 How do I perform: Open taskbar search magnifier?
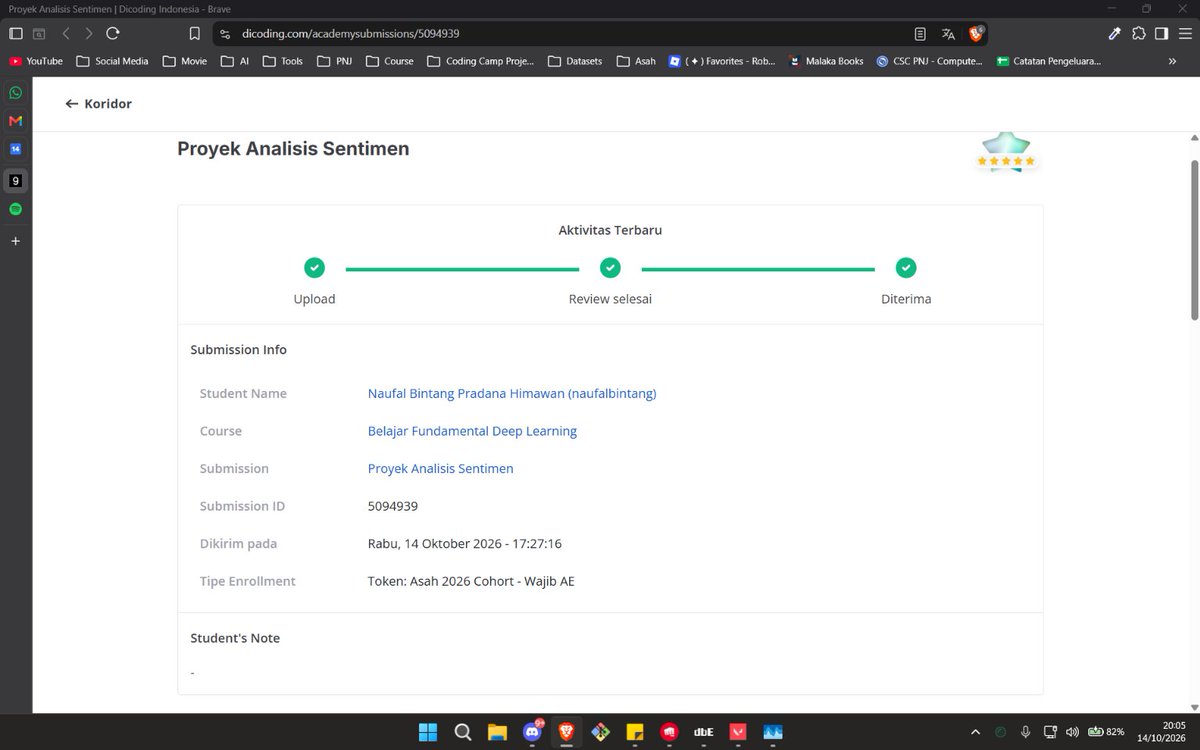(462, 731)
